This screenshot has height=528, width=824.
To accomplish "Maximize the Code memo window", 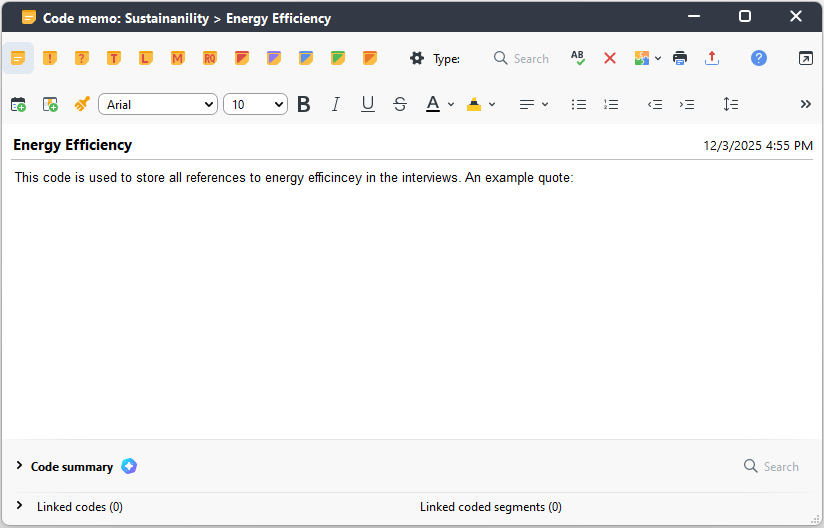I will (x=745, y=16).
